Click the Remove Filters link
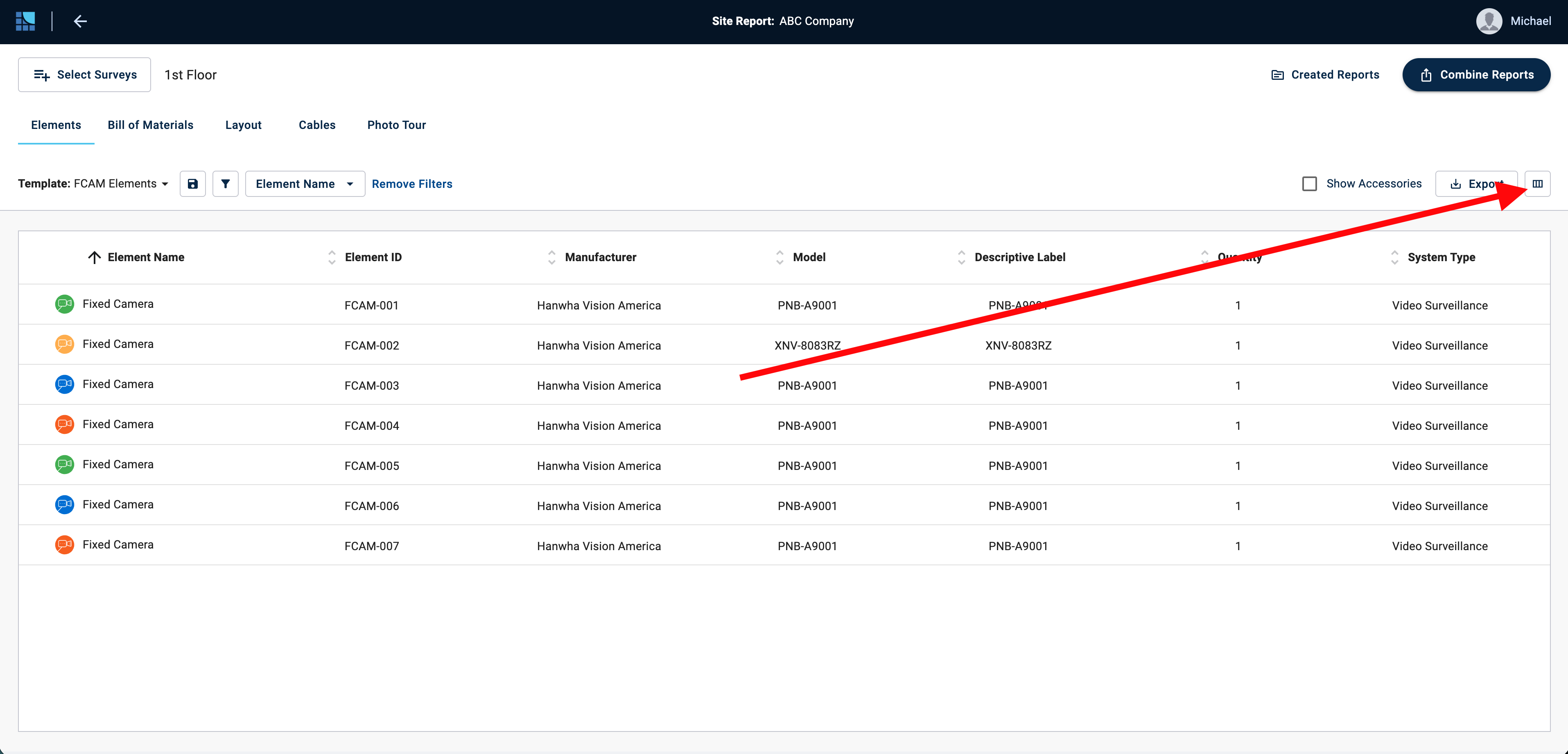1568x754 pixels. [x=411, y=184]
